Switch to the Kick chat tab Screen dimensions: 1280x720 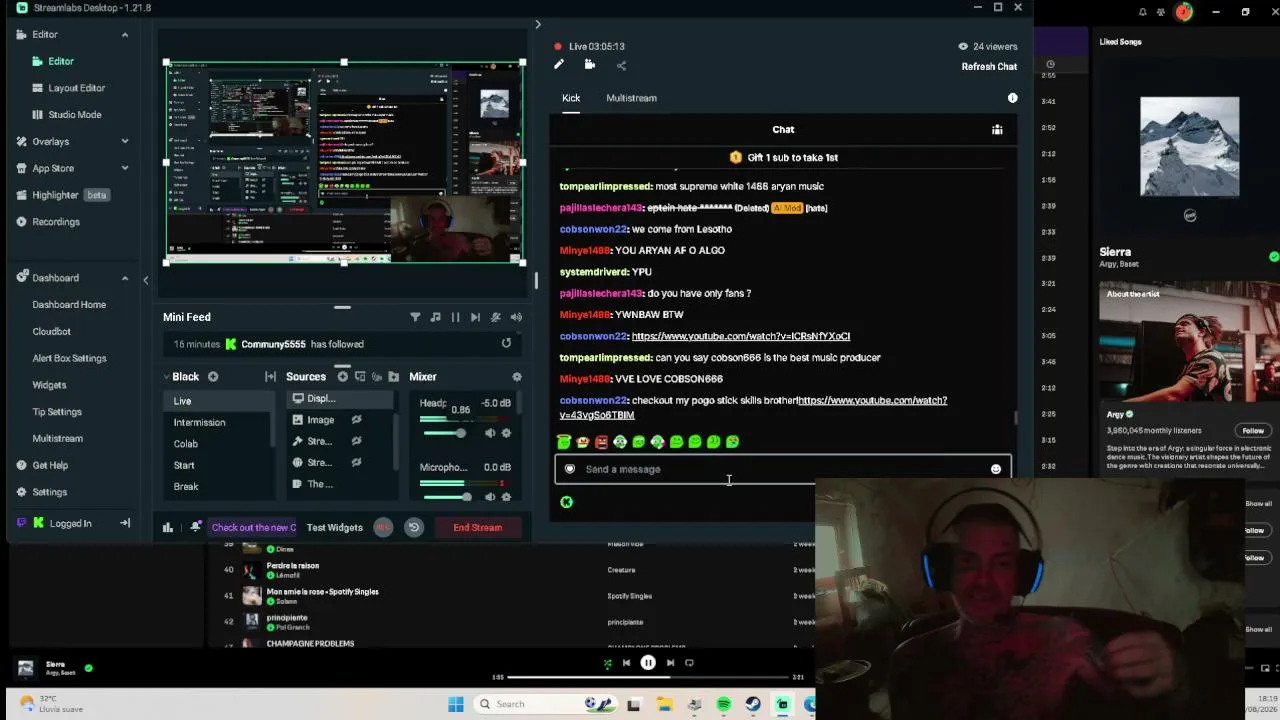tap(571, 98)
